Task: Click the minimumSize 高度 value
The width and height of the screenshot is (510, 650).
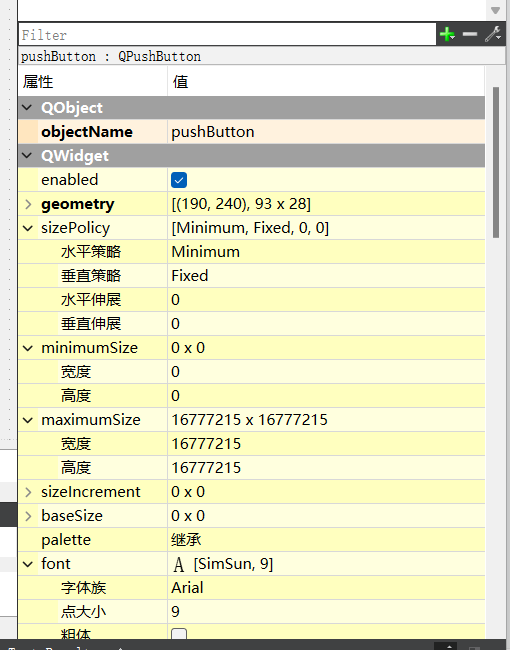Action: 326,396
